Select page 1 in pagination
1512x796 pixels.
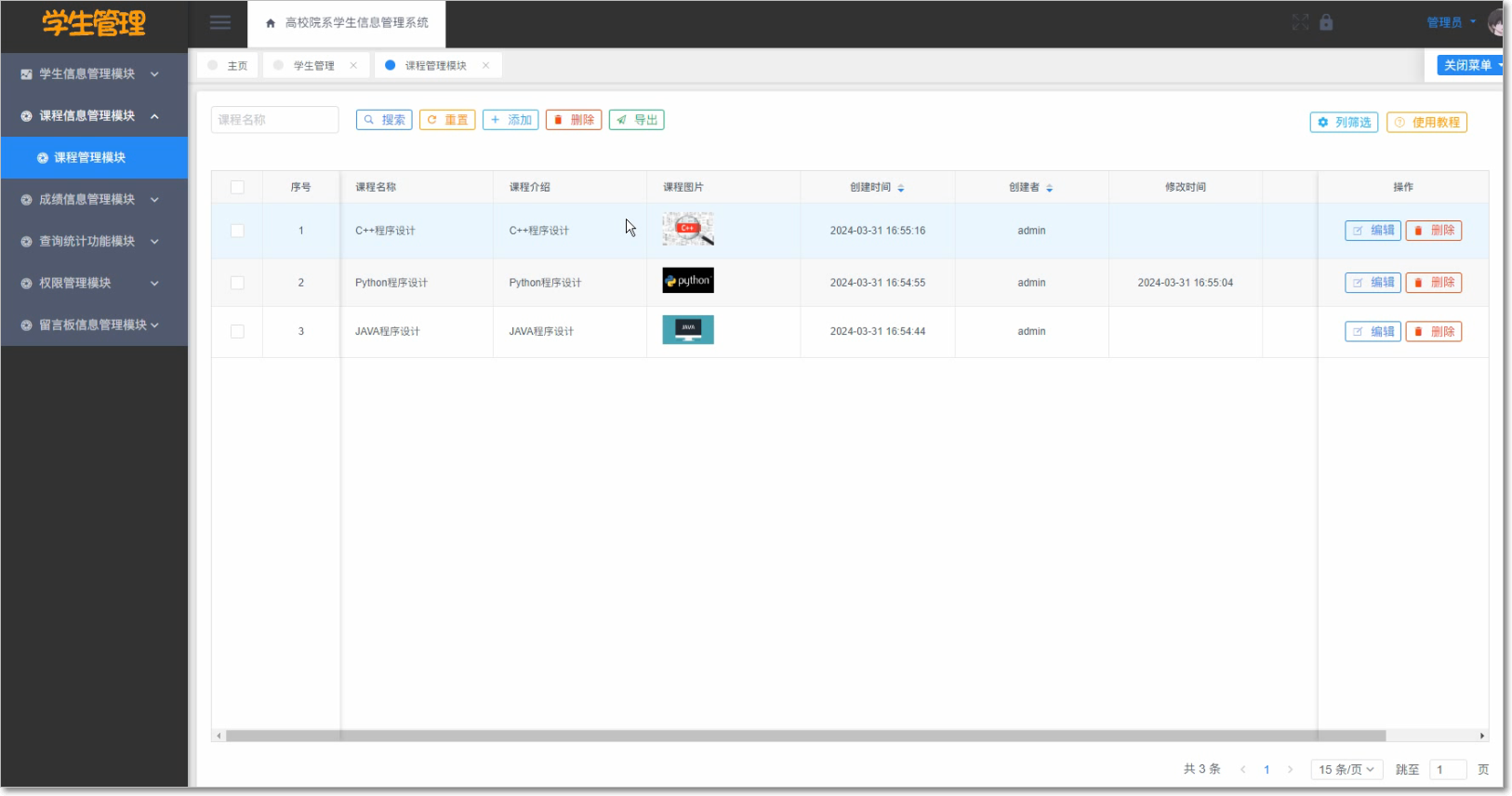coord(1267,769)
